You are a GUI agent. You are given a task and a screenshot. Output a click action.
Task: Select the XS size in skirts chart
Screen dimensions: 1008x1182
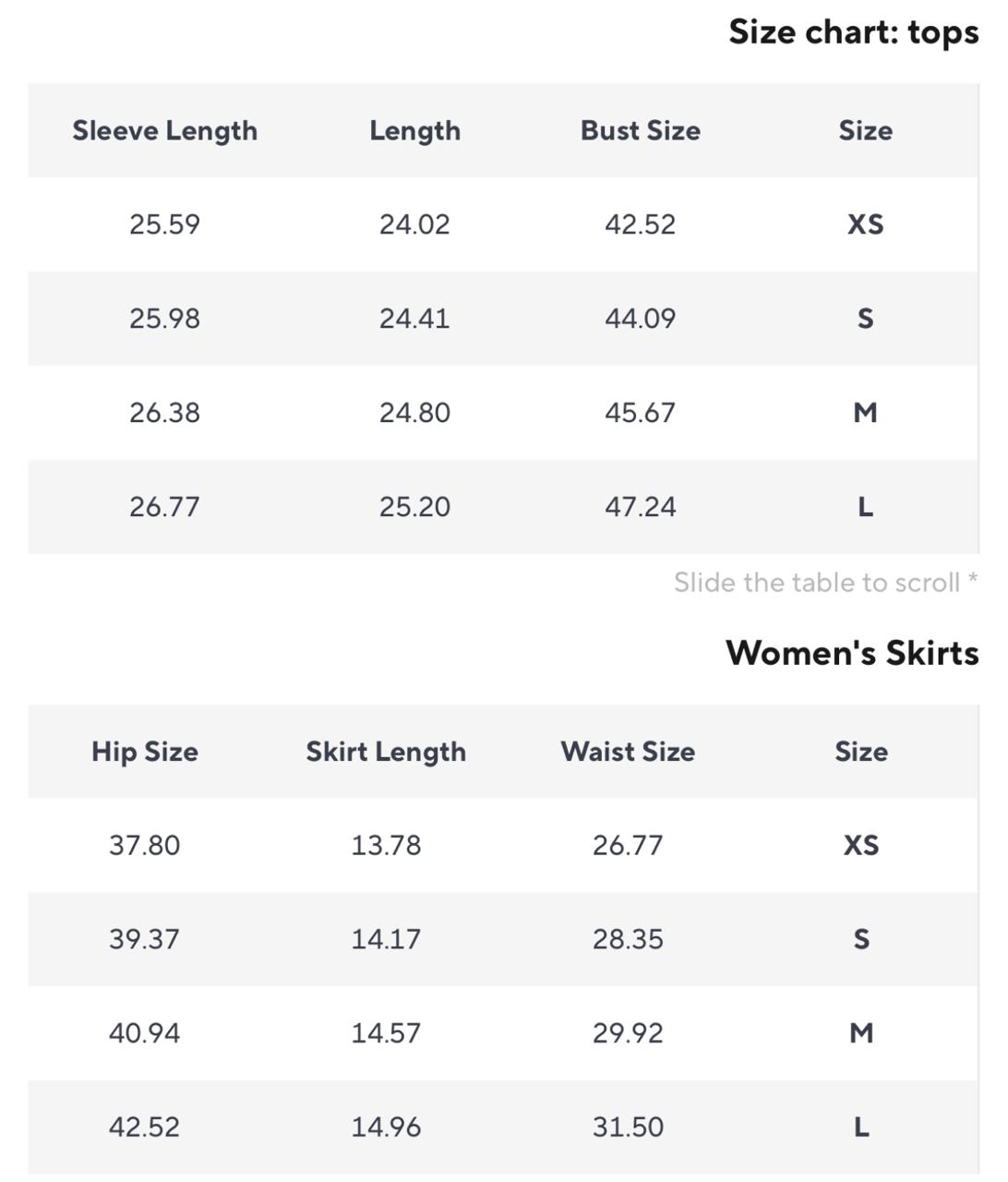tap(861, 845)
